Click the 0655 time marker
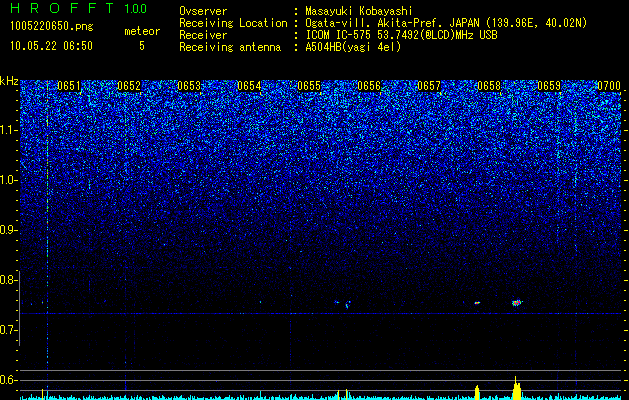 (309, 86)
